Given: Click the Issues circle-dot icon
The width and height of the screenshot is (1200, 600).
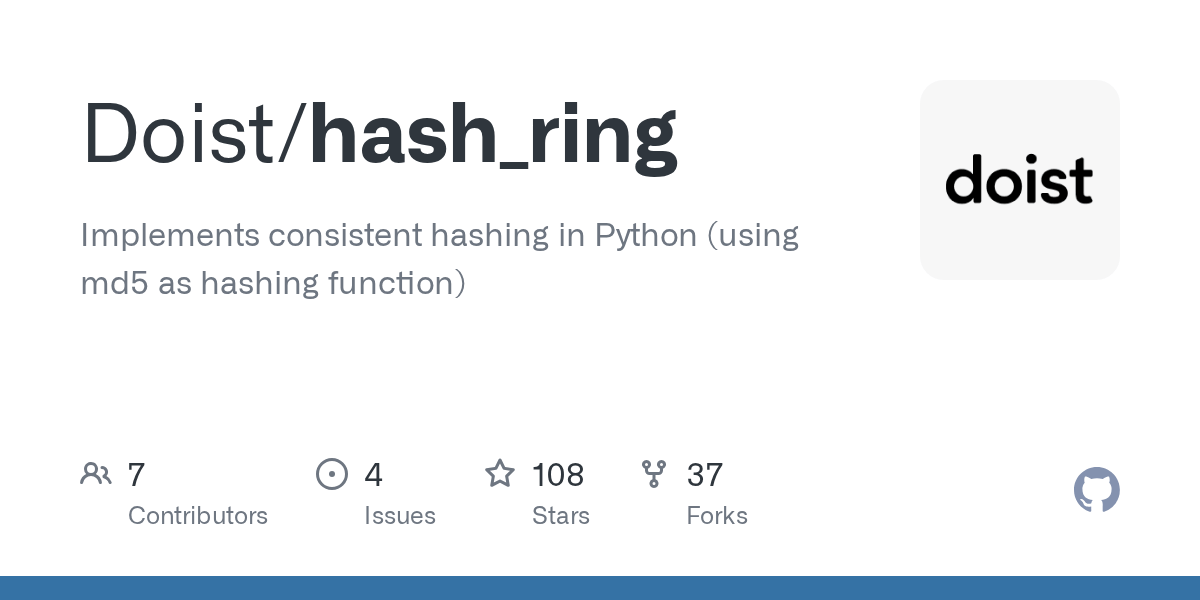Looking at the screenshot, I should (332, 474).
